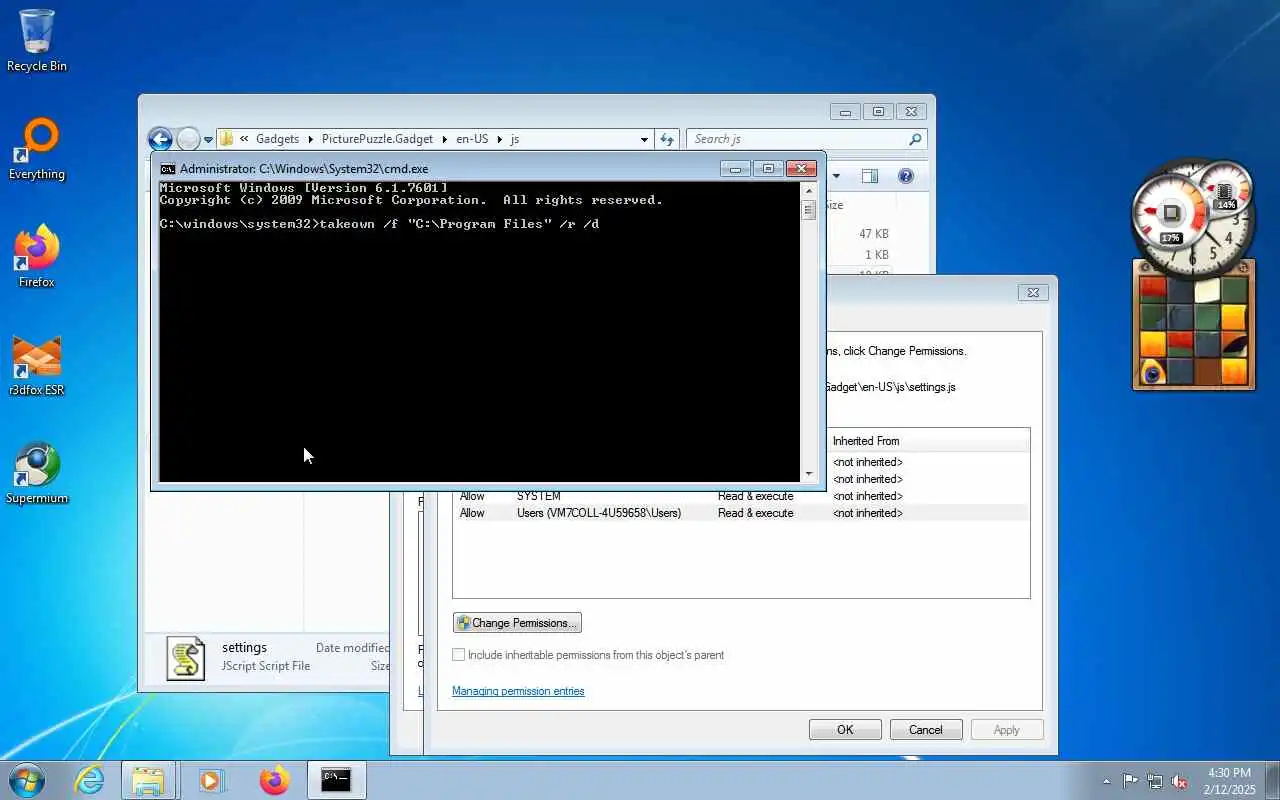Image resolution: width=1280 pixels, height=800 pixels.
Task: Open Managing permission entries link
Action: [518, 691]
